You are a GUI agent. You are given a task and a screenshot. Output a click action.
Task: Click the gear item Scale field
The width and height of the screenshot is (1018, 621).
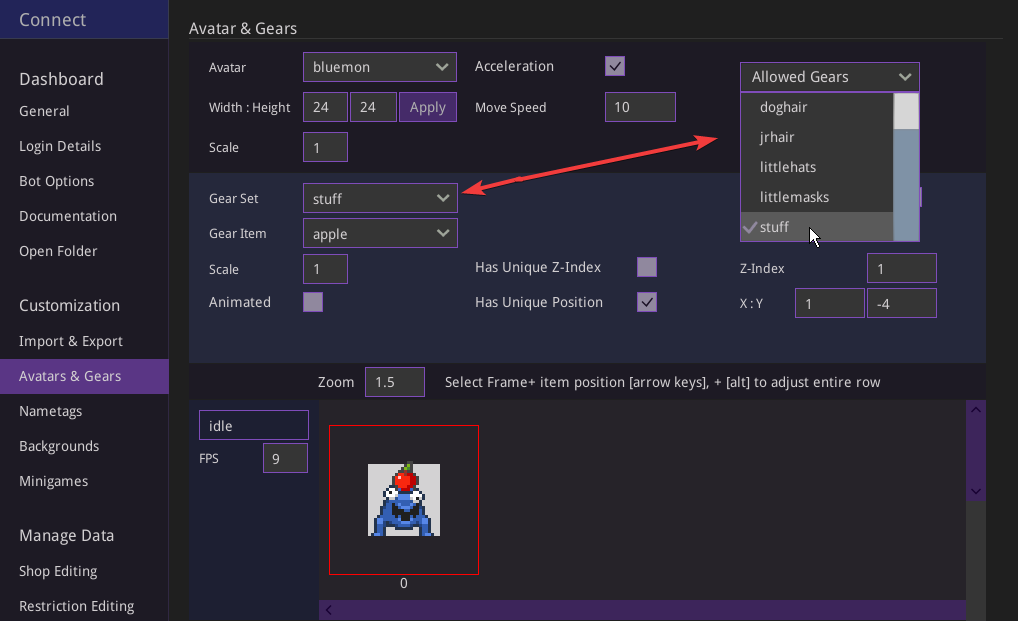coord(325,269)
